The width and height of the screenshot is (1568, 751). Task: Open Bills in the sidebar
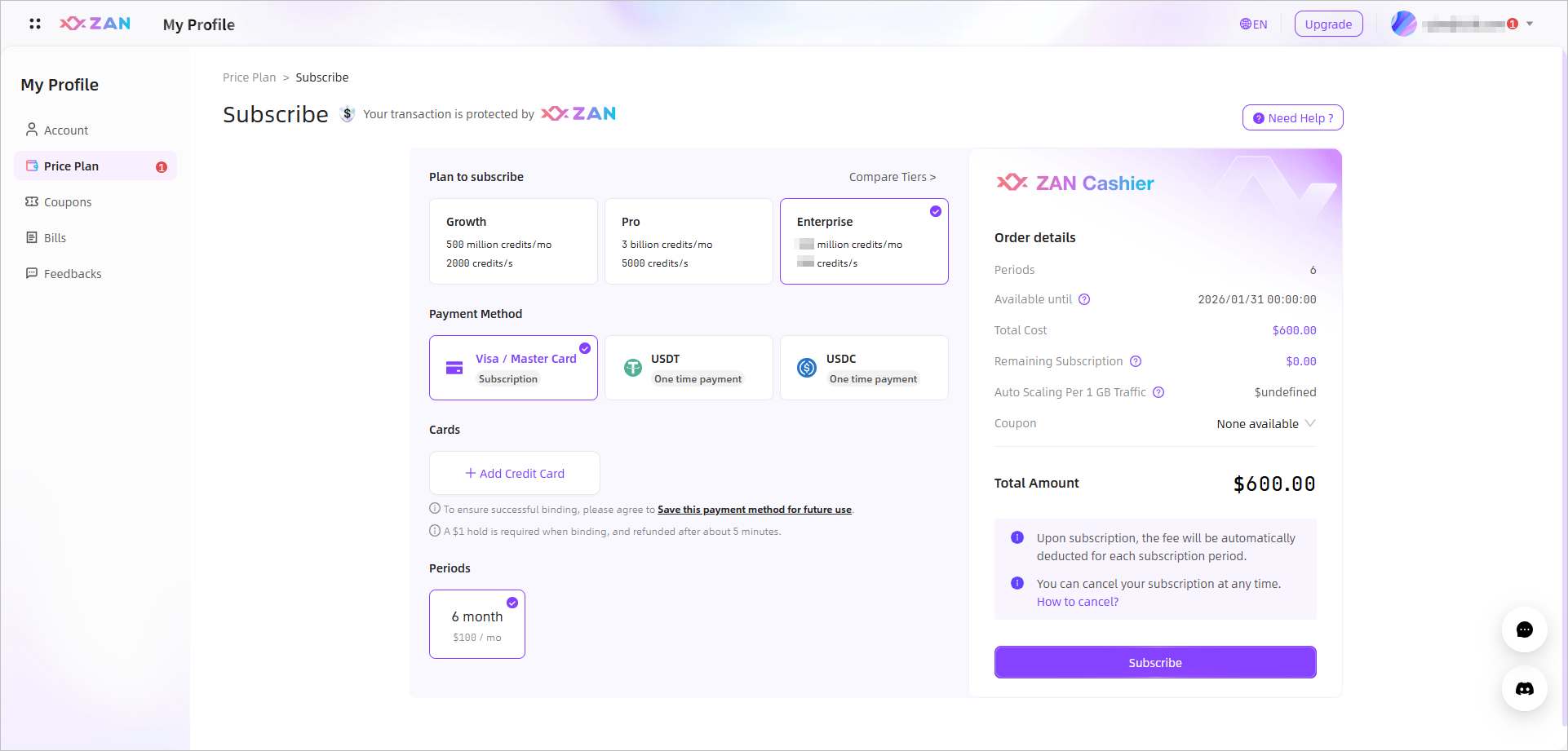[x=95, y=237]
